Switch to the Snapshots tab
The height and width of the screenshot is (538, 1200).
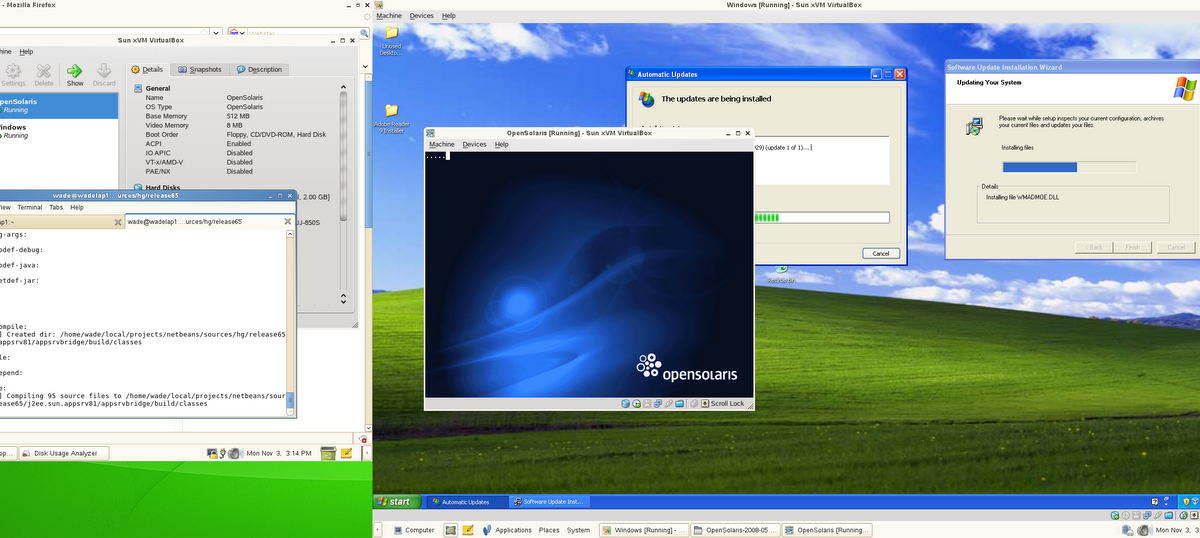(199, 69)
